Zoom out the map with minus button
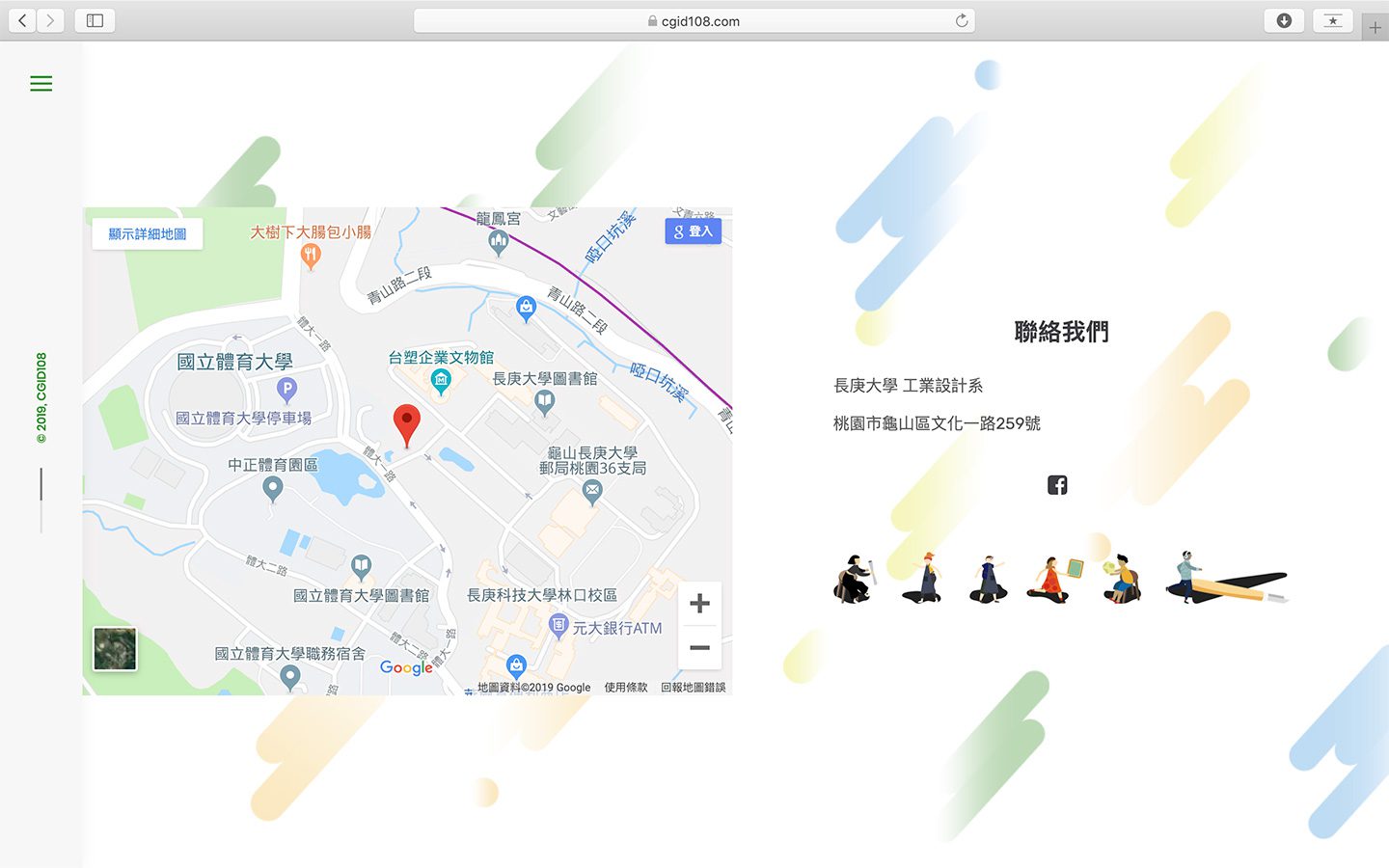Screen dimensions: 1389x868 [x=699, y=647]
